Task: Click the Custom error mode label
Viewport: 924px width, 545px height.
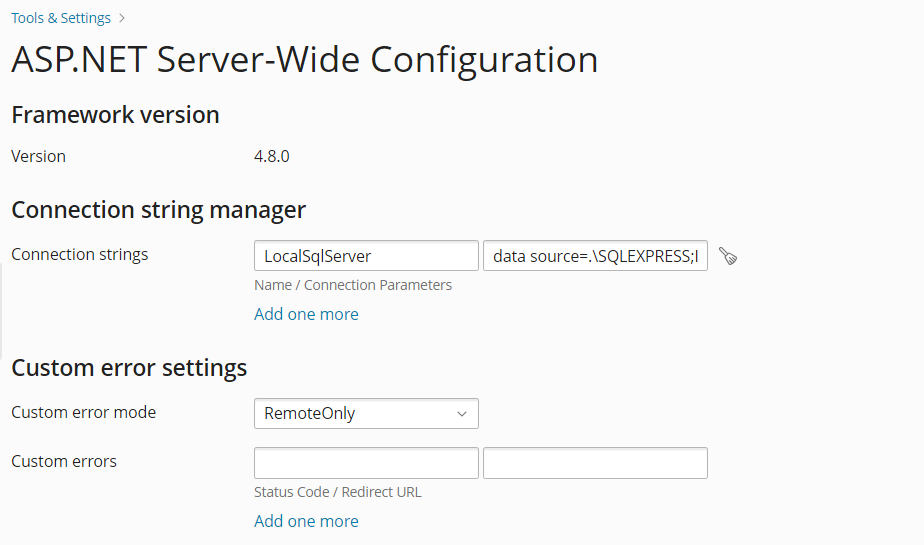Action: [83, 412]
